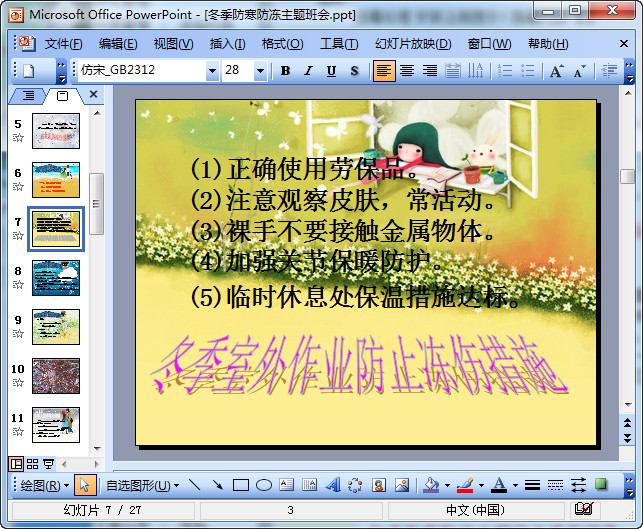Open the 视图(V) menu
Image resolution: width=643 pixels, height=529 pixels.
[173, 43]
